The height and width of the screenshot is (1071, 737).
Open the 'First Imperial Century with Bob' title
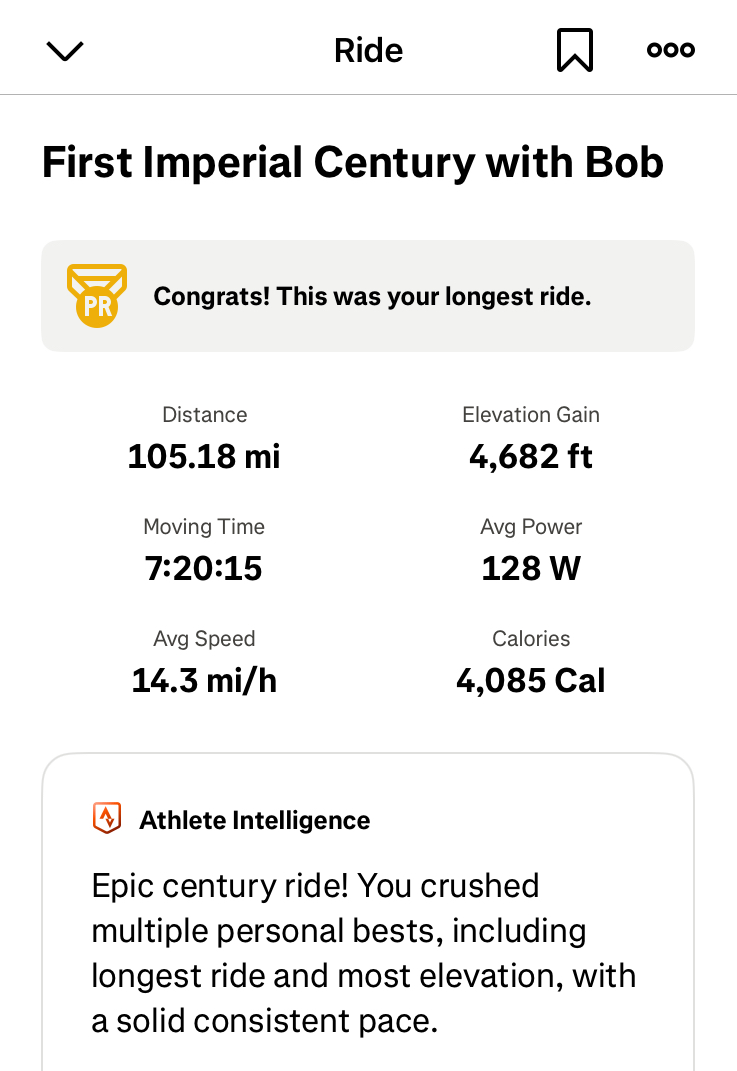tap(352, 163)
